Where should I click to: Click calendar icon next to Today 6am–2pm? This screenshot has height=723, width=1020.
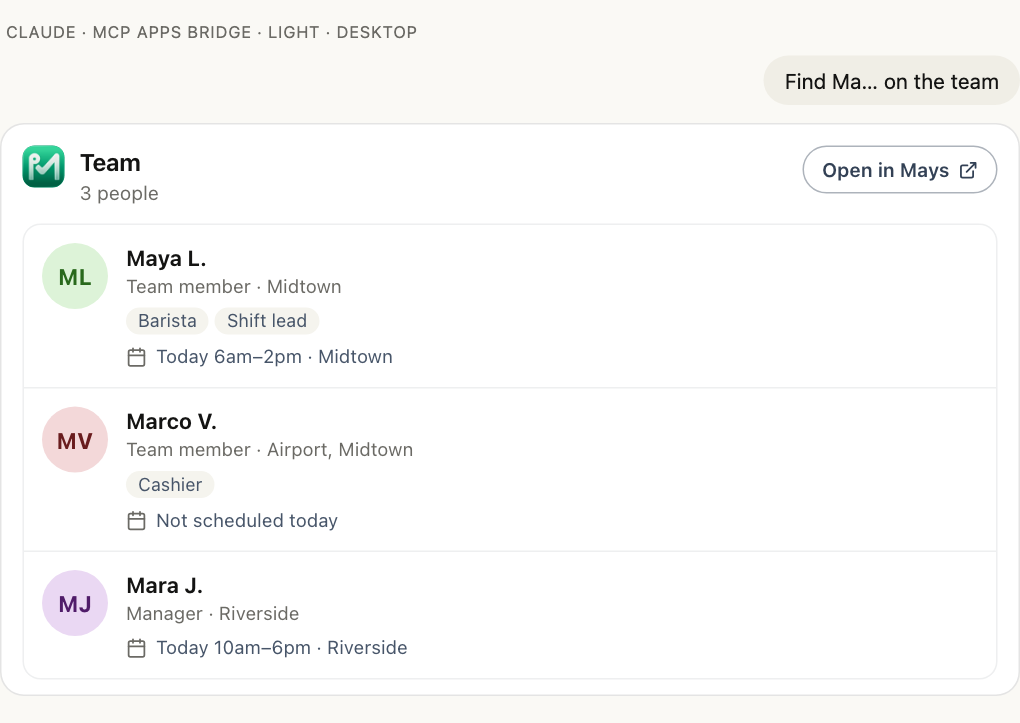click(137, 357)
